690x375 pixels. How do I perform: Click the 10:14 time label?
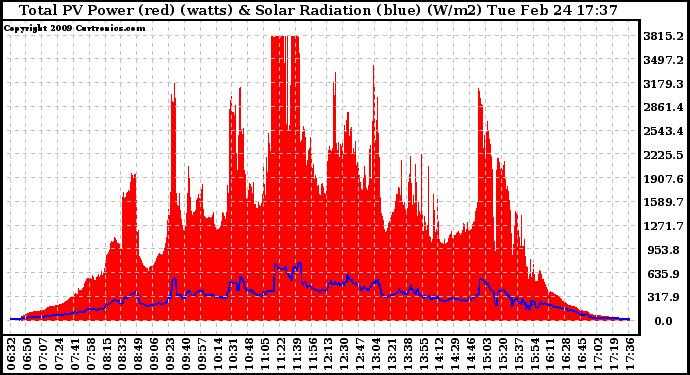[x=217, y=353]
